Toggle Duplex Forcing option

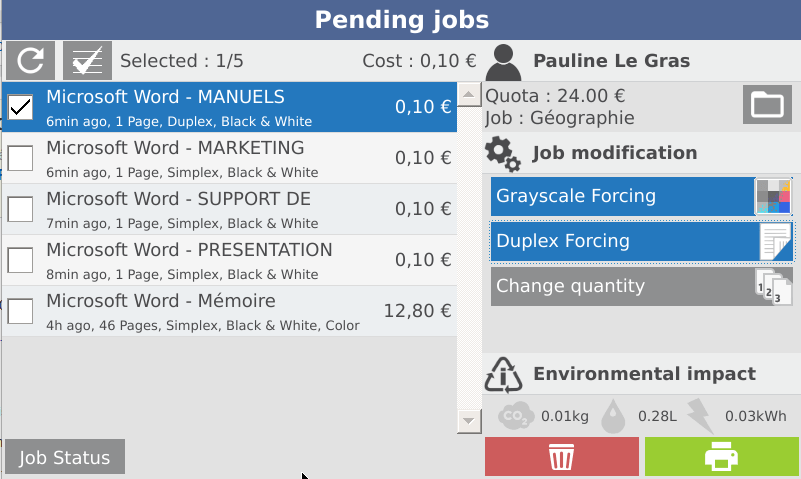[x=642, y=241]
